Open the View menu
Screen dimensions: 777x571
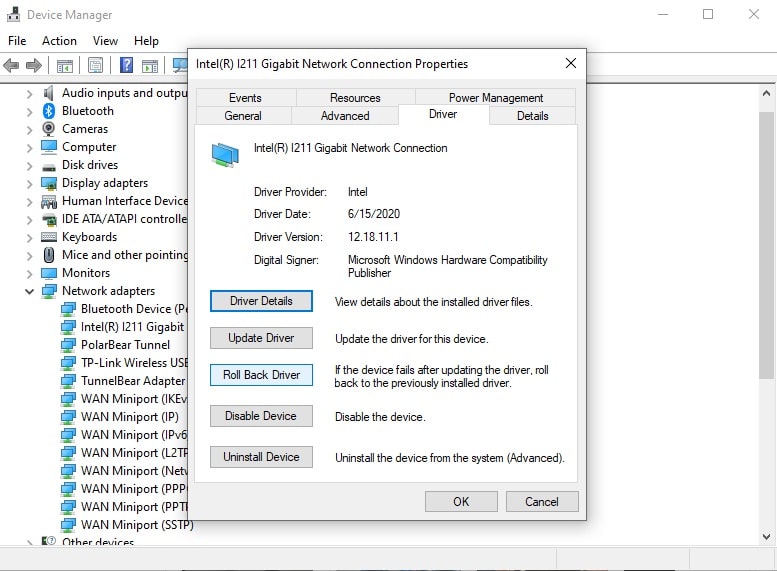click(x=105, y=41)
